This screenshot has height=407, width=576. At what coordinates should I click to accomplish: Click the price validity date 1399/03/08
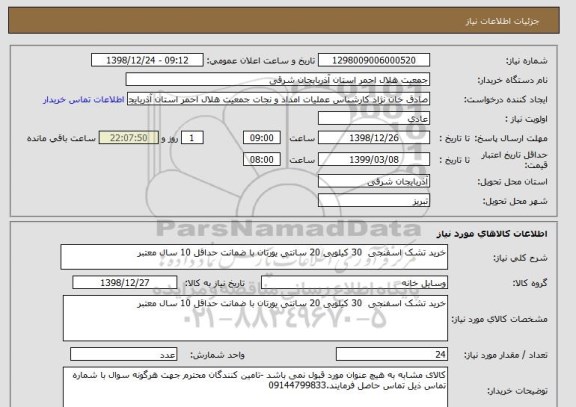click(374, 160)
